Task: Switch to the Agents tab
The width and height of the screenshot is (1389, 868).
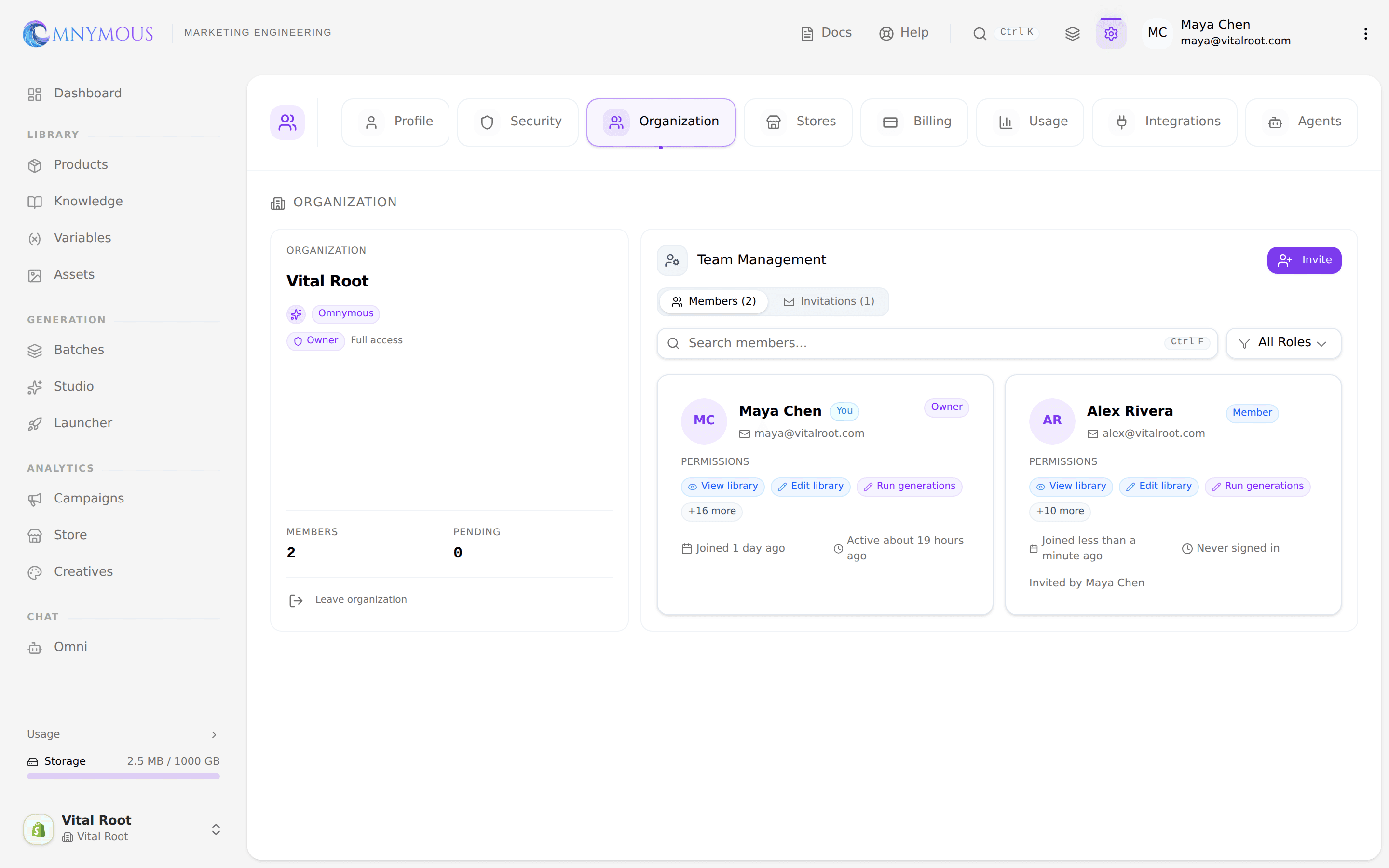Action: click(x=1301, y=122)
